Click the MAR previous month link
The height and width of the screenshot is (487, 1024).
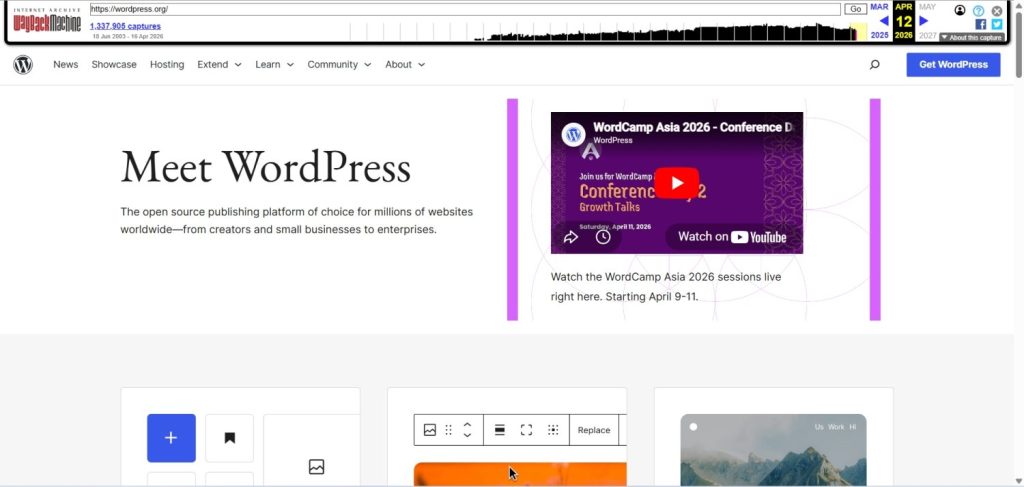click(x=880, y=7)
